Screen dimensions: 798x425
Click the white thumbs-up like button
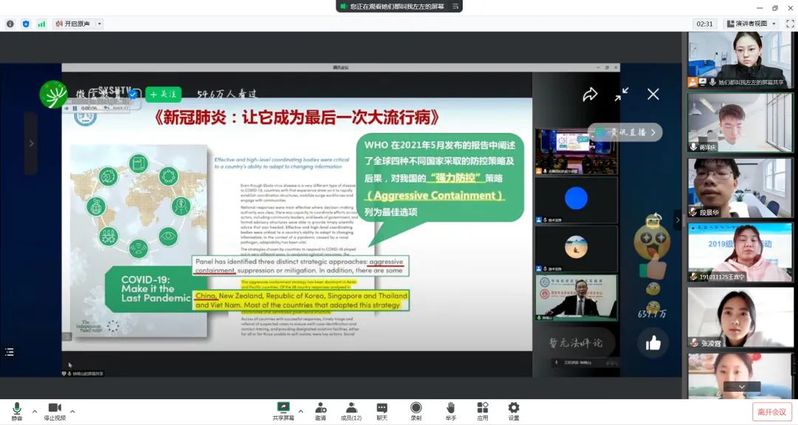coord(653,343)
